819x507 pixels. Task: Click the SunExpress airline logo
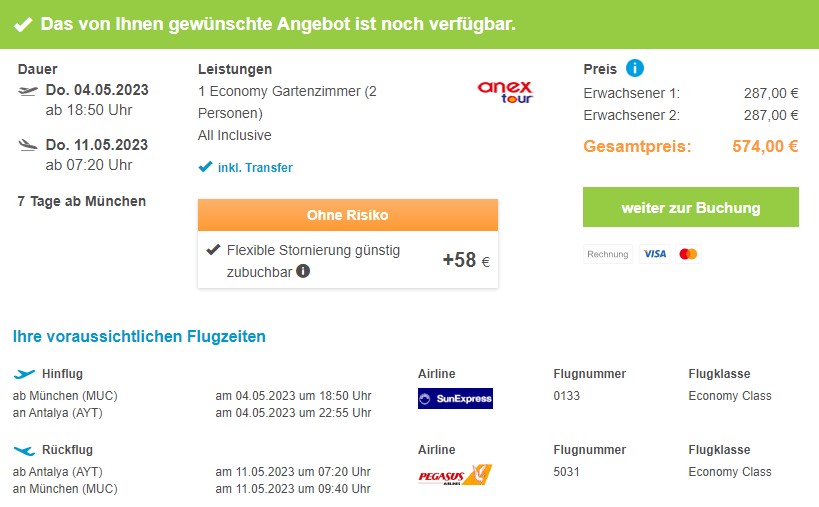(x=455, y=398)
